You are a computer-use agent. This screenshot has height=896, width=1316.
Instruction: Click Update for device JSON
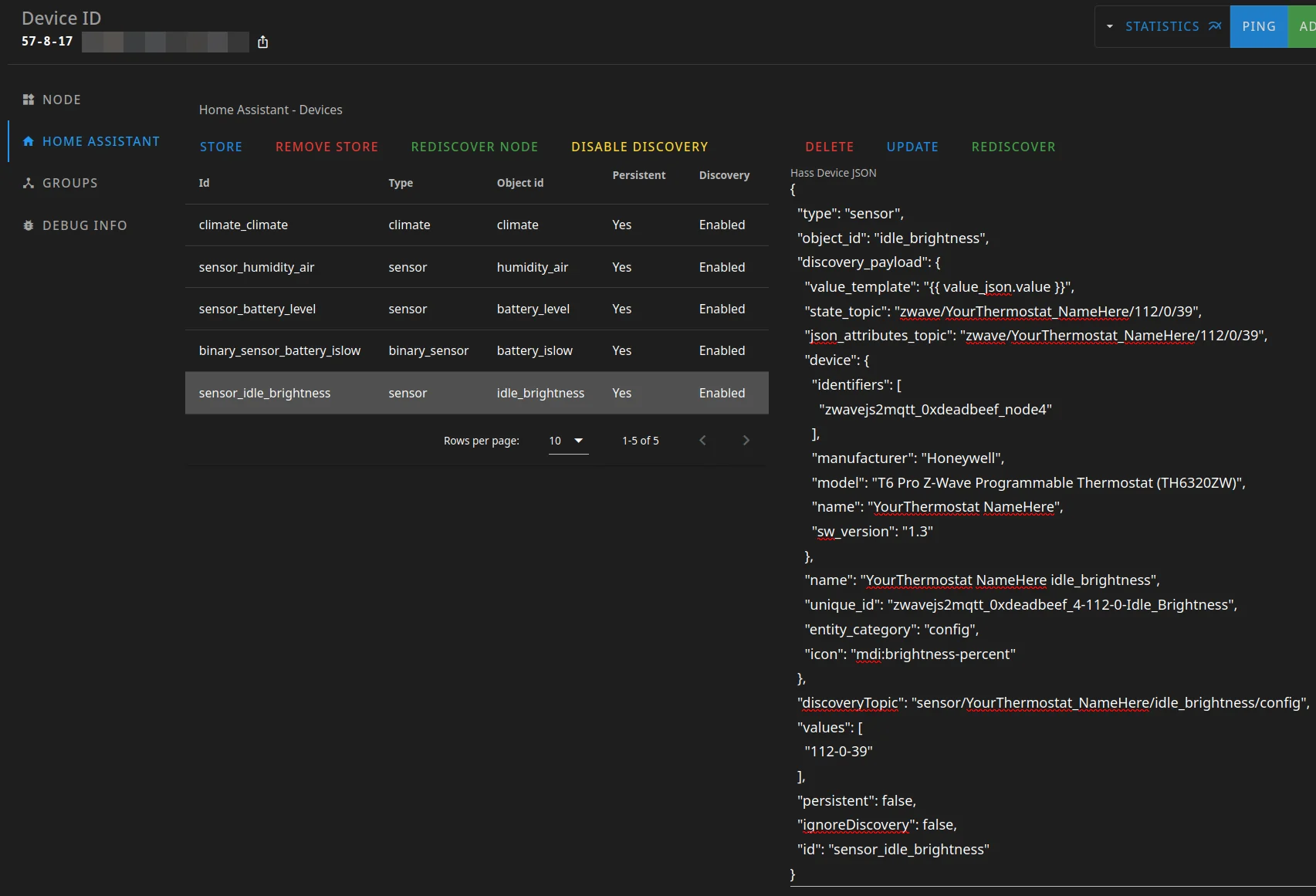(912, 147)
